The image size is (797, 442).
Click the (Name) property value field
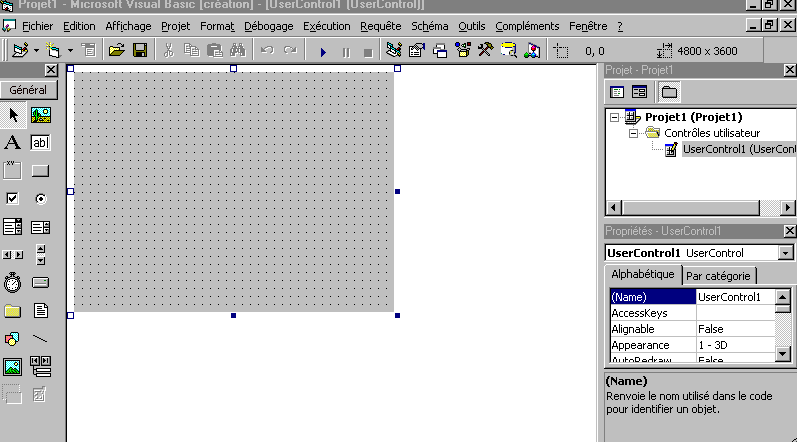(x=735, y=297)
